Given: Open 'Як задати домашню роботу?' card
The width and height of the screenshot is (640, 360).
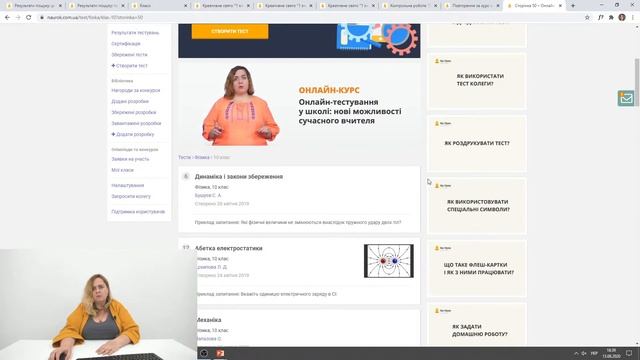Looking at the screenshot, I should [x=476, y=324].
